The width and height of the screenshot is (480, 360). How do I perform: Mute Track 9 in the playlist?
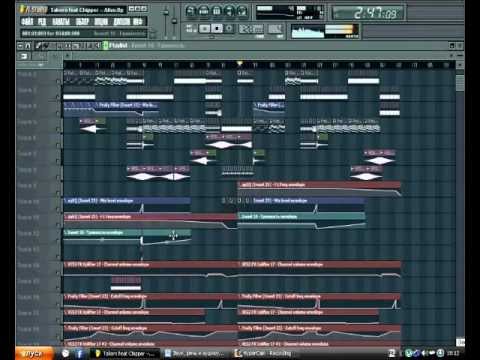point(59,193)
